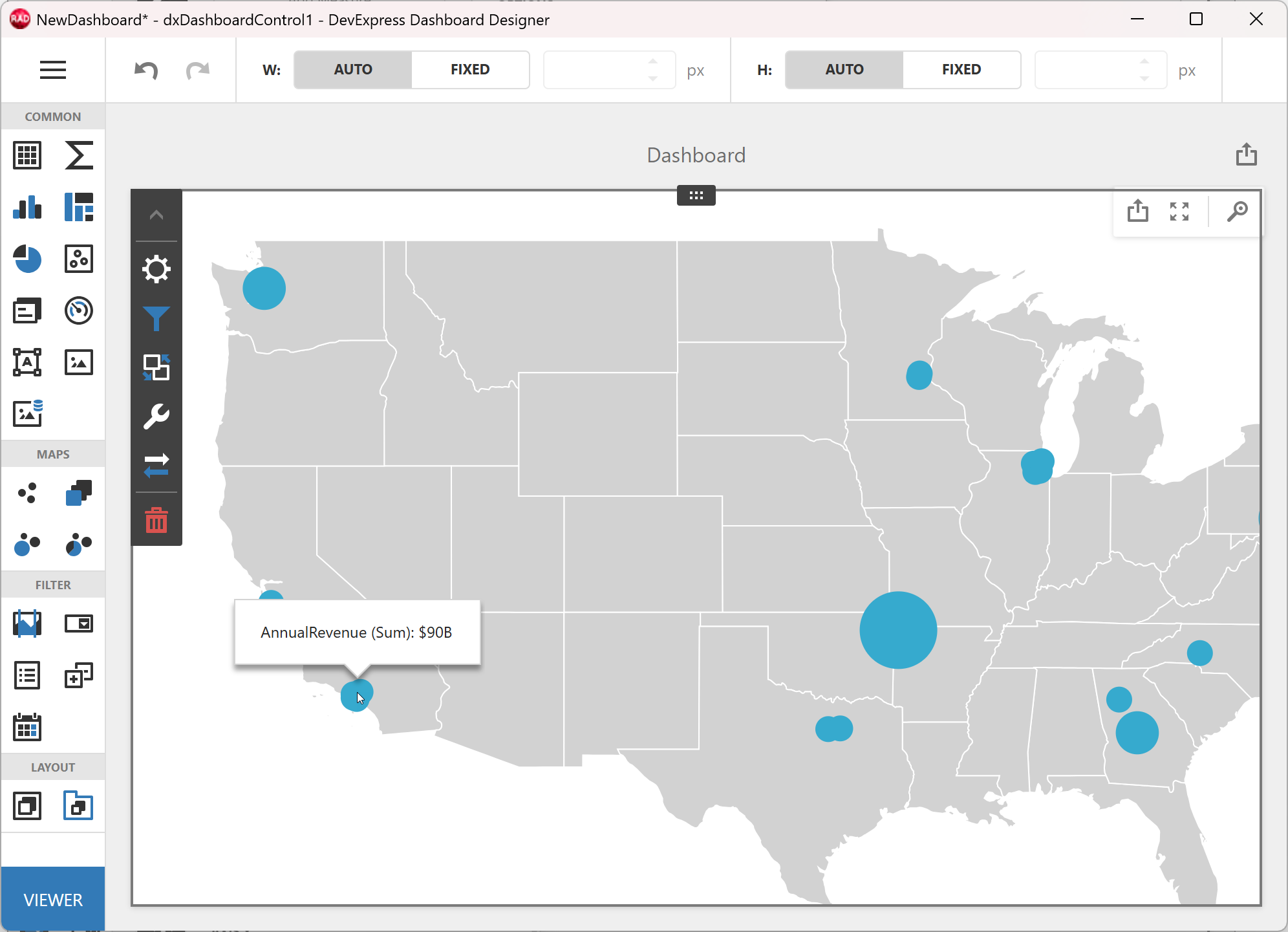Add a Tab Container layout item
Image resolution: width=1288 pixels, height=932 pixels.
point(78,806)
